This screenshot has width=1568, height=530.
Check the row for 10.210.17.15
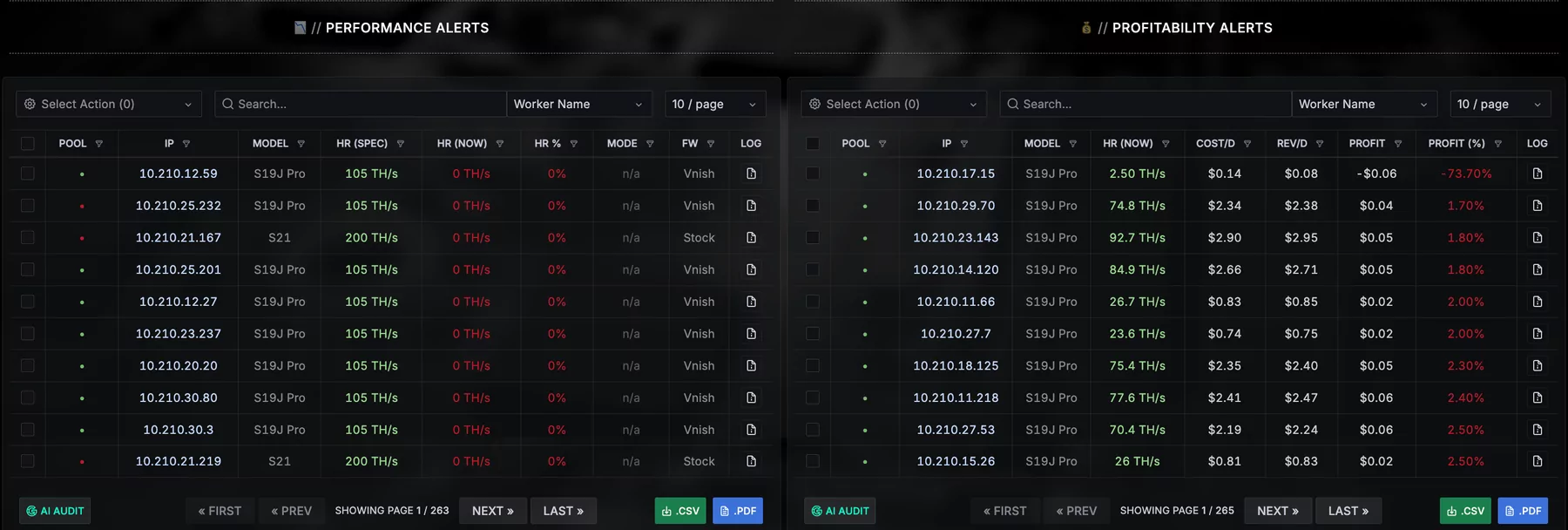tap(813, 173)
